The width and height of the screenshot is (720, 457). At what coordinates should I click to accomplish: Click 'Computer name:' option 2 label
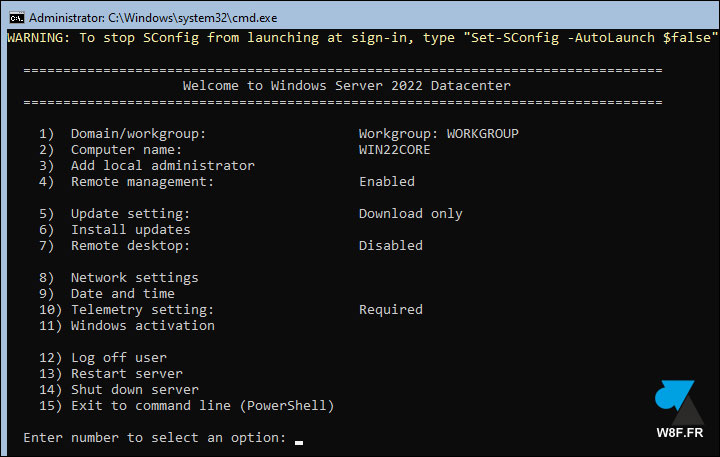[x=126, y=150]
